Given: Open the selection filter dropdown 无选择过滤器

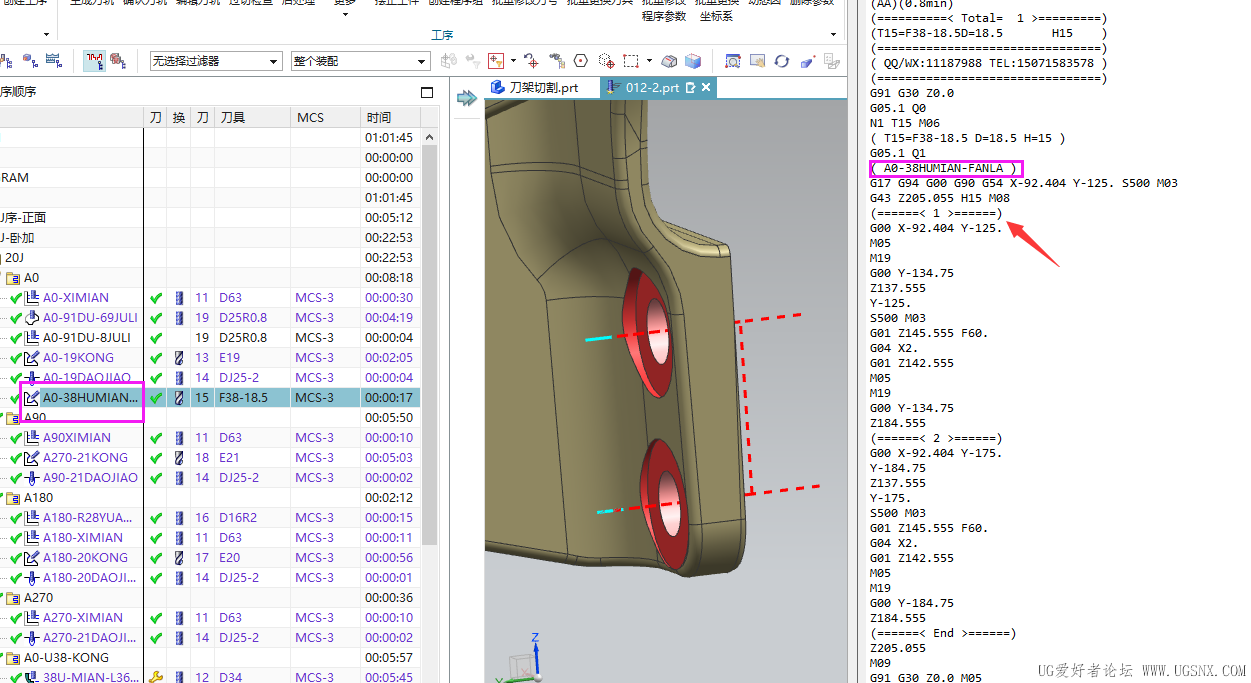Looking at the screenshot, I should tap(216, 61).
